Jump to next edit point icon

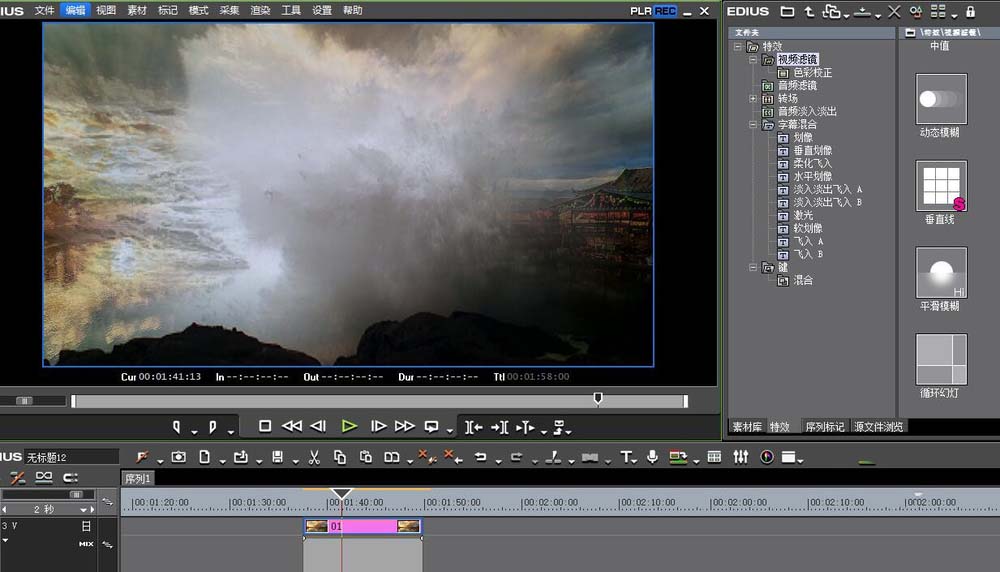(x=499, y=427)
